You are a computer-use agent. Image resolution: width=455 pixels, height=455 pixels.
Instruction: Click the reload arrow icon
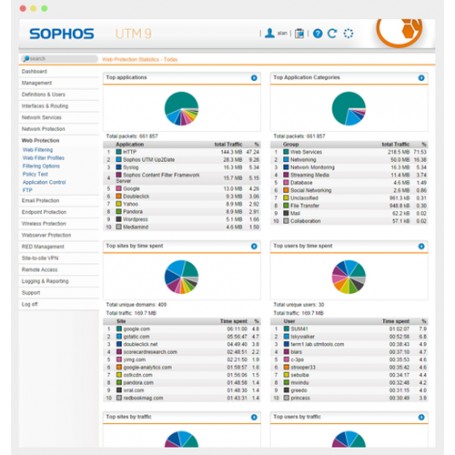point(332,33)
